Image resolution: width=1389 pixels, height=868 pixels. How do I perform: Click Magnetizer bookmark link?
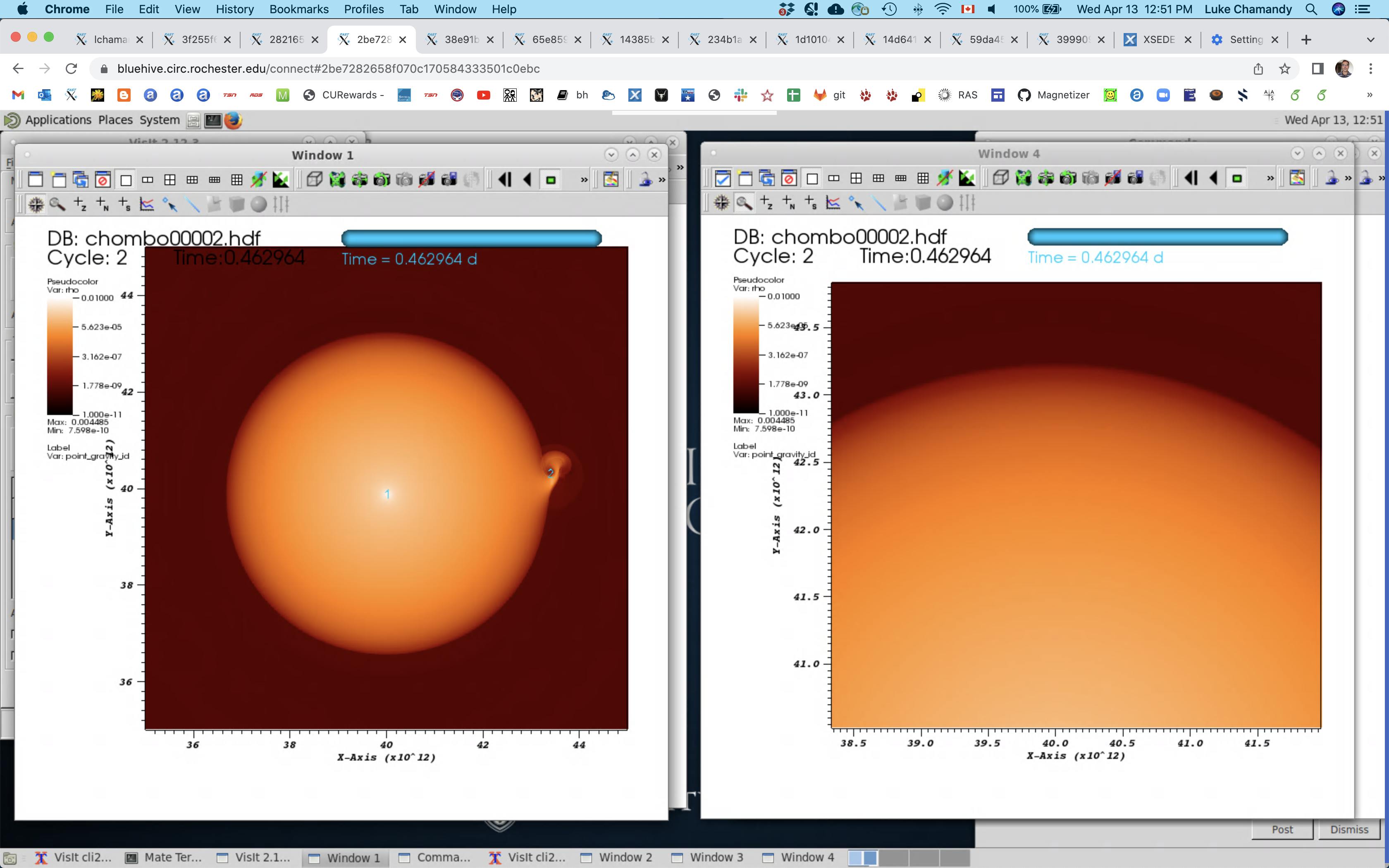coord(1054,95)
